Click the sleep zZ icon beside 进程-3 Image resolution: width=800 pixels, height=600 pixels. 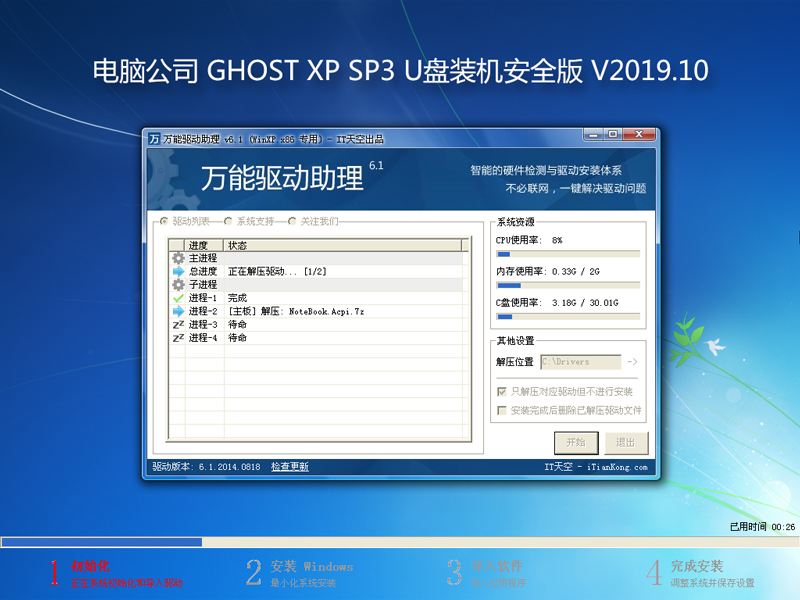coord(178,324)
